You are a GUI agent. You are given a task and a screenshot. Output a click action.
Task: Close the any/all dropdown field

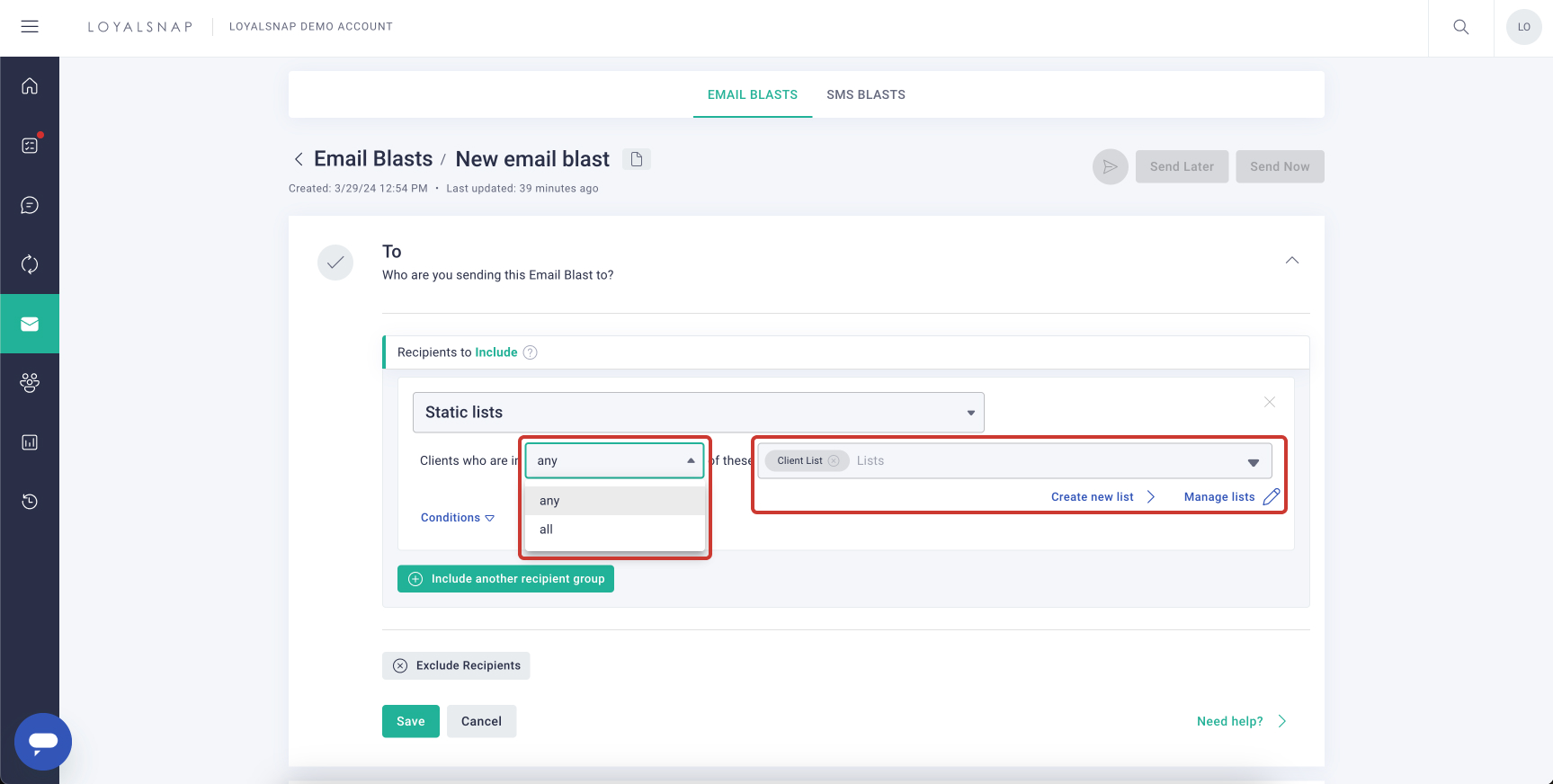pyautogui.click(x=614, y=460)
